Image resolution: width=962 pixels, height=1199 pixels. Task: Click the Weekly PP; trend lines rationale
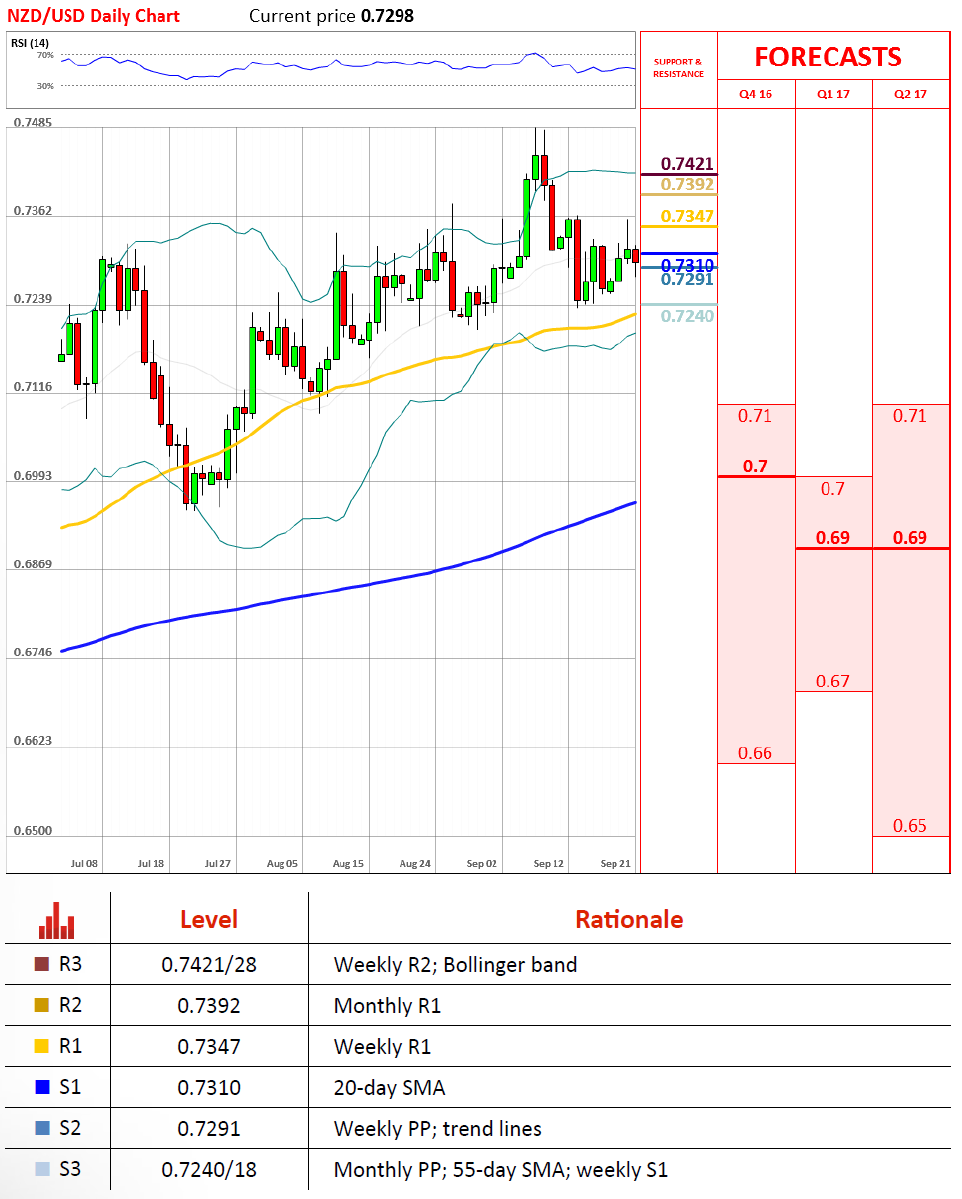(x=437, y=1129)
